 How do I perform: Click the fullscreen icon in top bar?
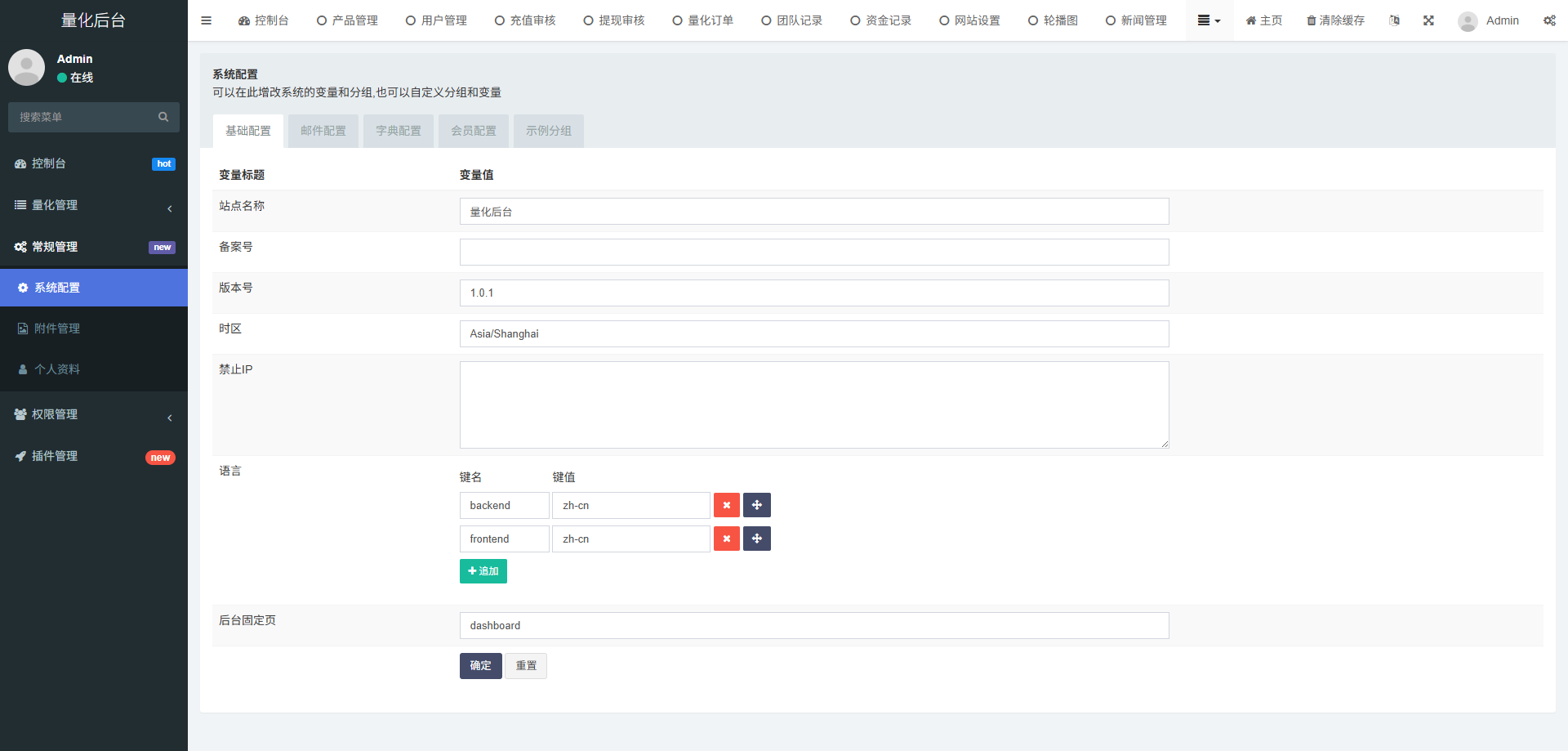(1428, 20)
